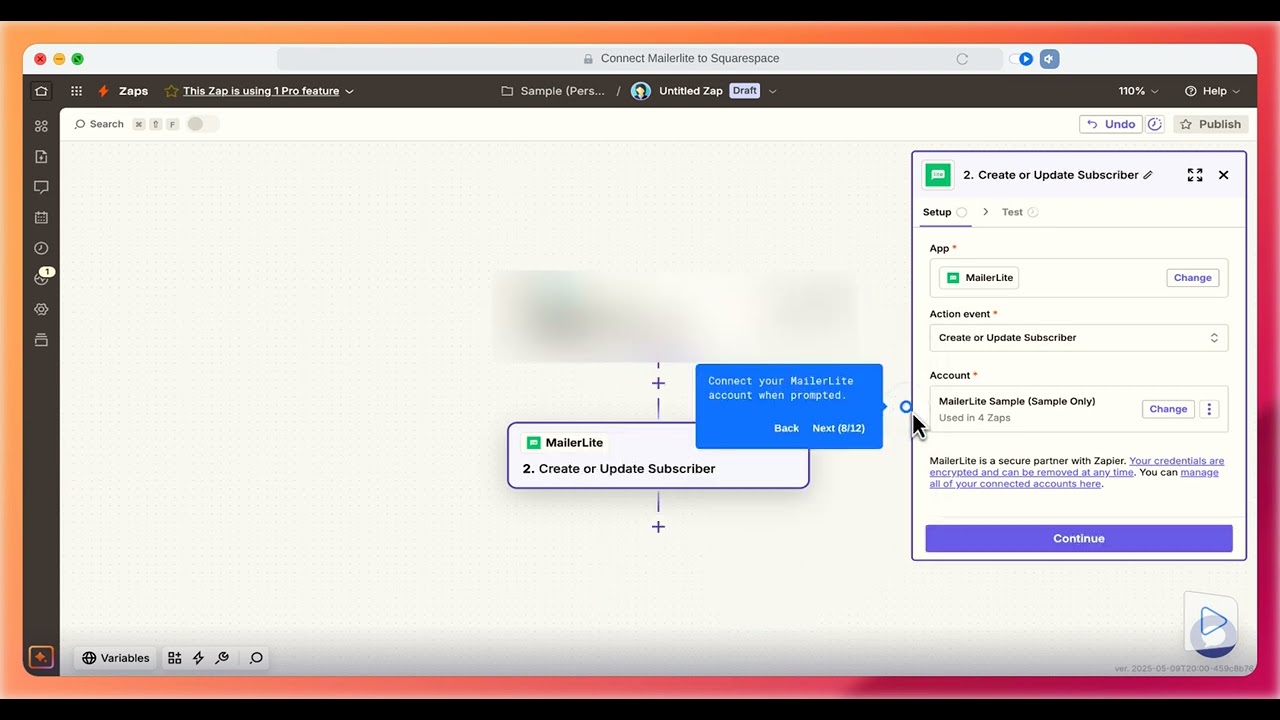
Task: Open the Untitled Zap Draft dropdown chevron
Action: click(x=772, y=91)
